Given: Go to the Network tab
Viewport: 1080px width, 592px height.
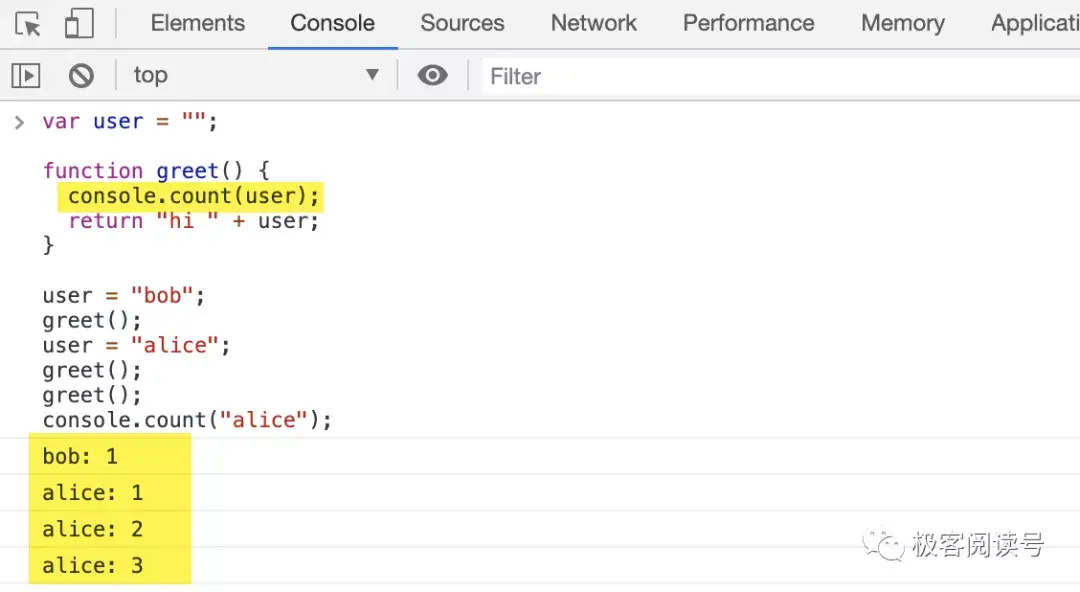Looking at the screenshot, I should (x=593, y=23).
